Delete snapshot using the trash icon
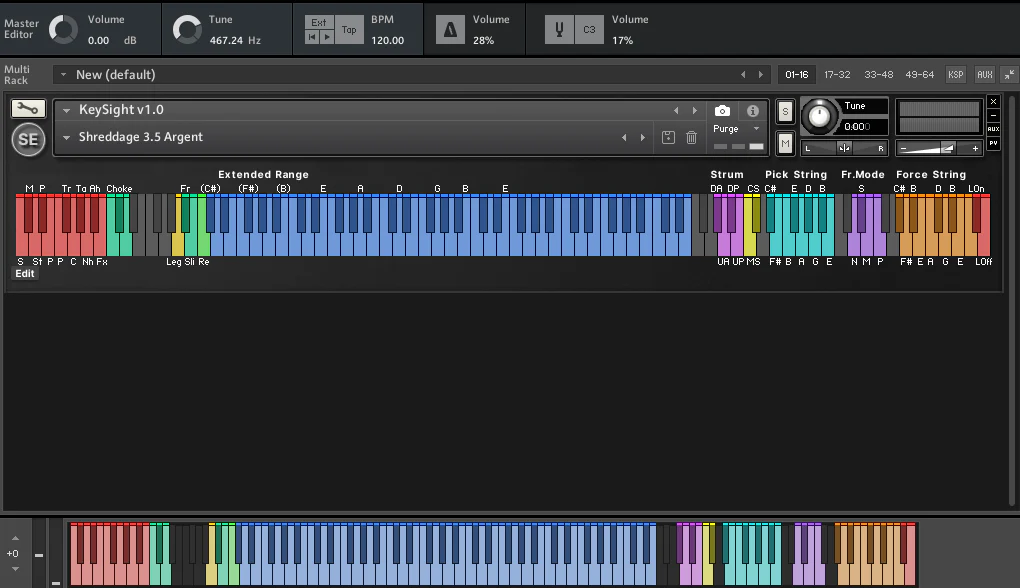Screen dimensions: 1020x588 tap(691, 137)
